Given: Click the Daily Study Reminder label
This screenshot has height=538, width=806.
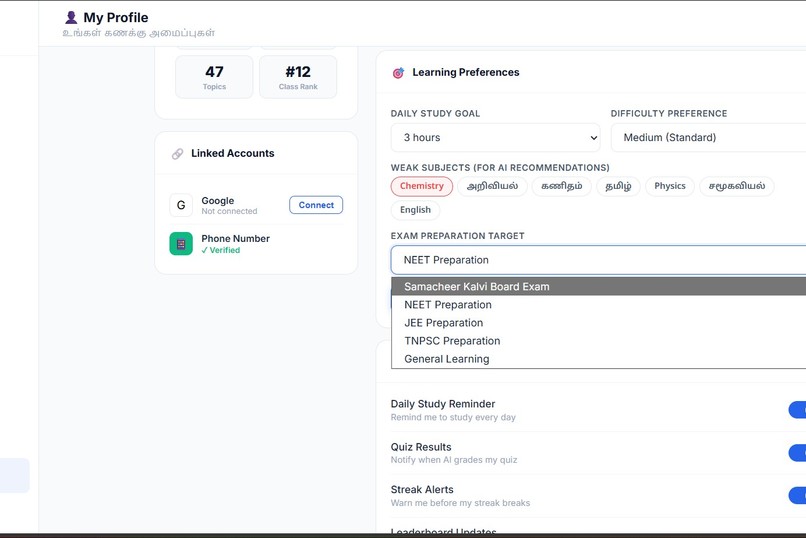Looking at the screenshot, I should [443, 404].
